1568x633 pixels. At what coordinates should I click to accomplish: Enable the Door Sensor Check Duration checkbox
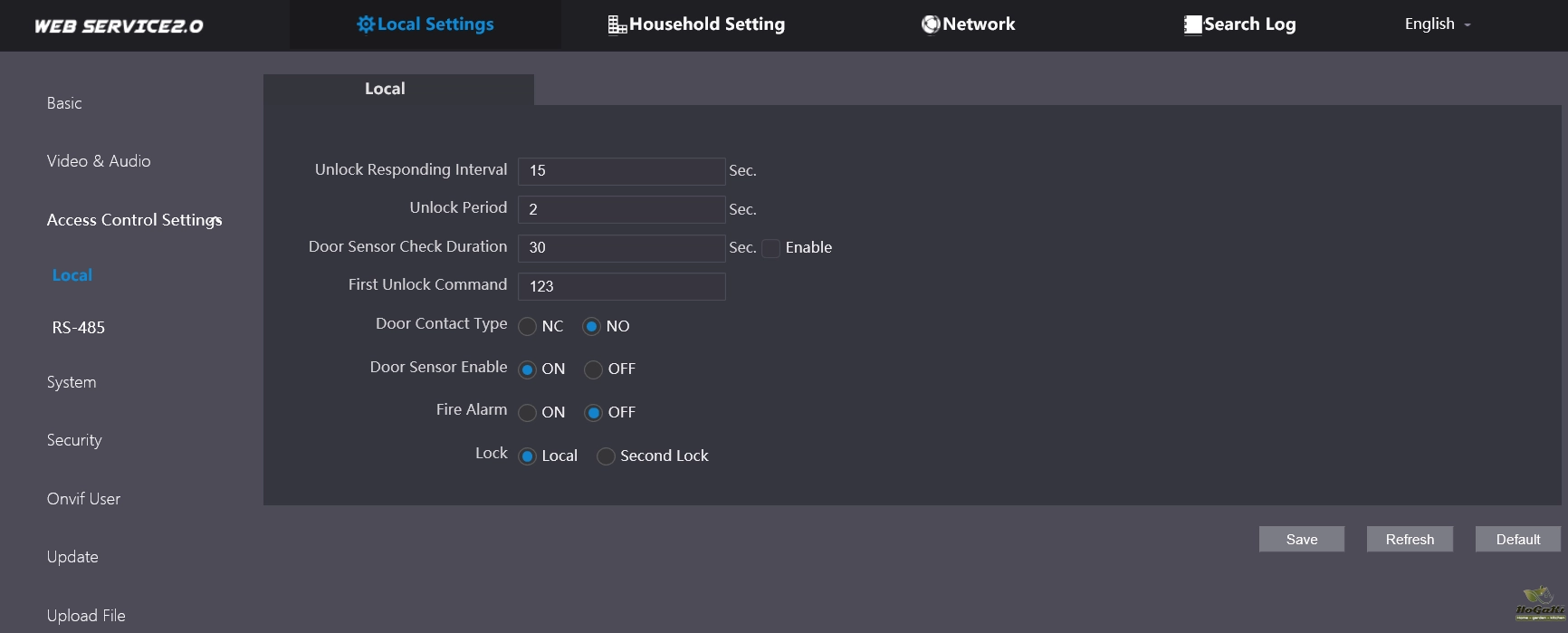click(x=770, y=248)
